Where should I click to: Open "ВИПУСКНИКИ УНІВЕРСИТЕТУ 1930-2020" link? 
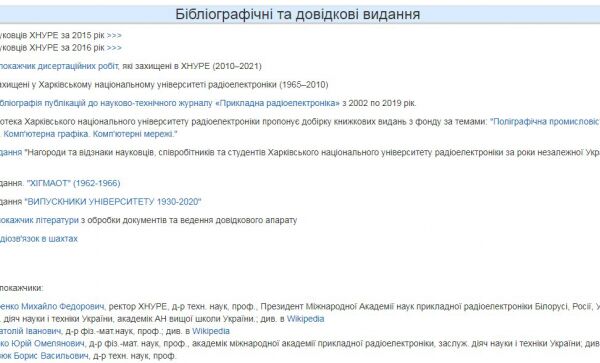pos(113,202)
